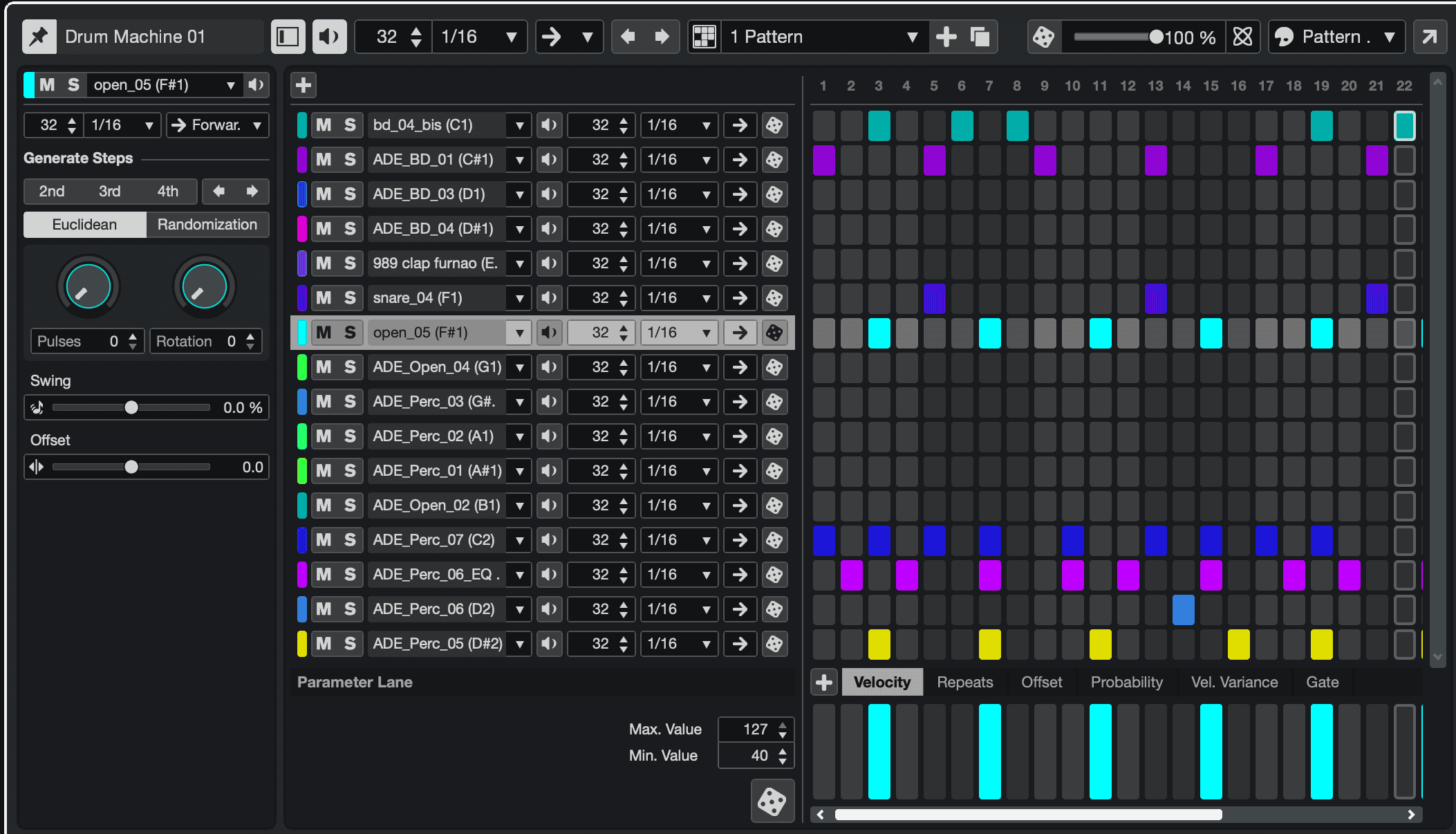Audition the ADE_BD_01 (C#1) lane speaker
Image resolution: width=1456 pixels, height=834 pixels.
pos(549,160)
